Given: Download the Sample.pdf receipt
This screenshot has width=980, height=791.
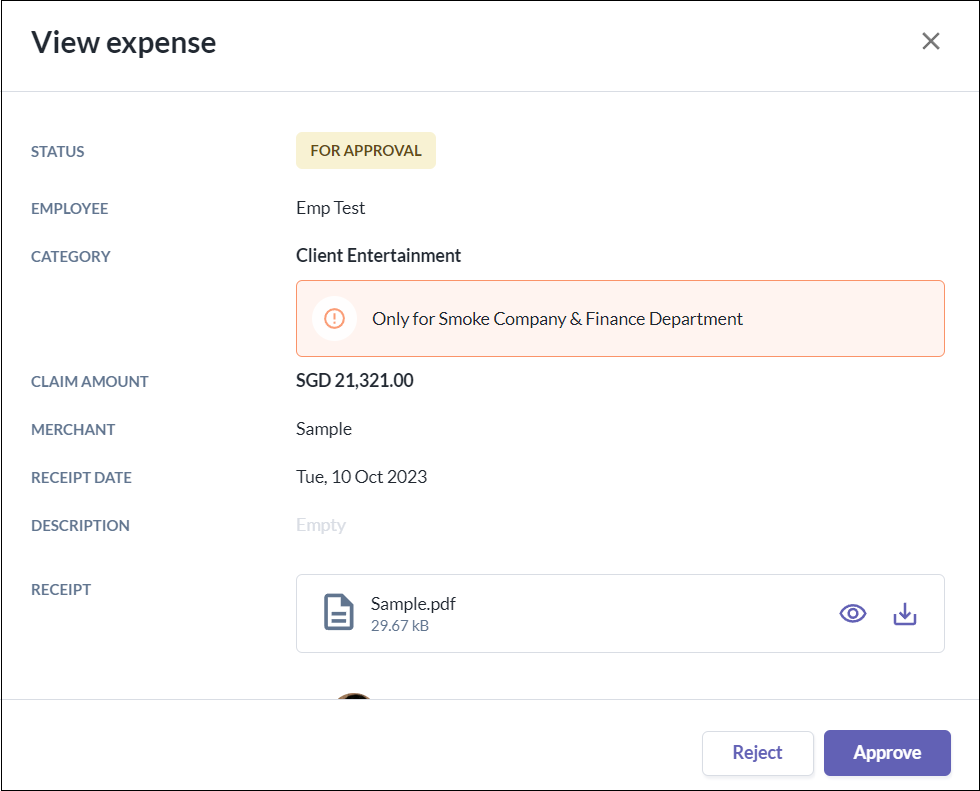Looking at the screenshot, I should (904, 614).
